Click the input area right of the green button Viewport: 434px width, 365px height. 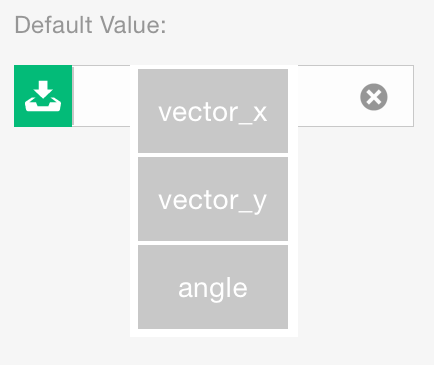[101, 96]
